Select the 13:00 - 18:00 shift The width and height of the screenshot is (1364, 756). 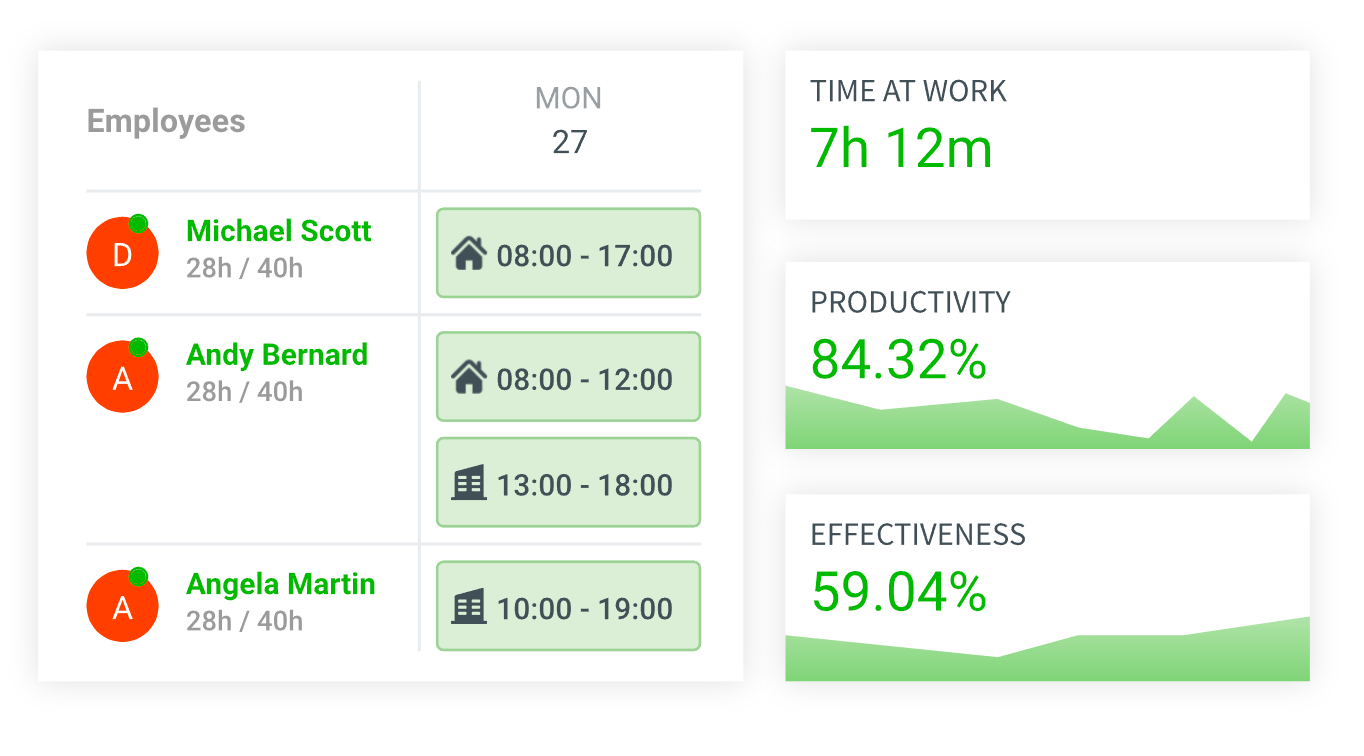tap(568, 483)
